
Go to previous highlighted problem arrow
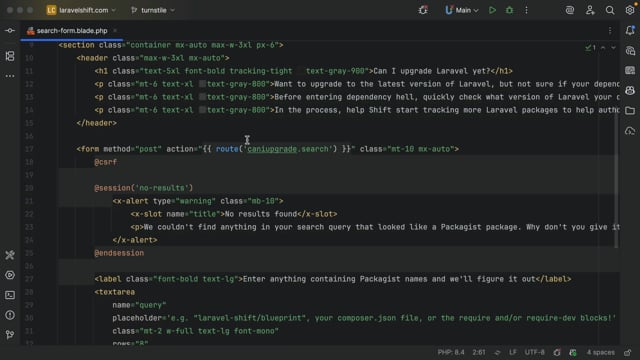click(603, 48)
